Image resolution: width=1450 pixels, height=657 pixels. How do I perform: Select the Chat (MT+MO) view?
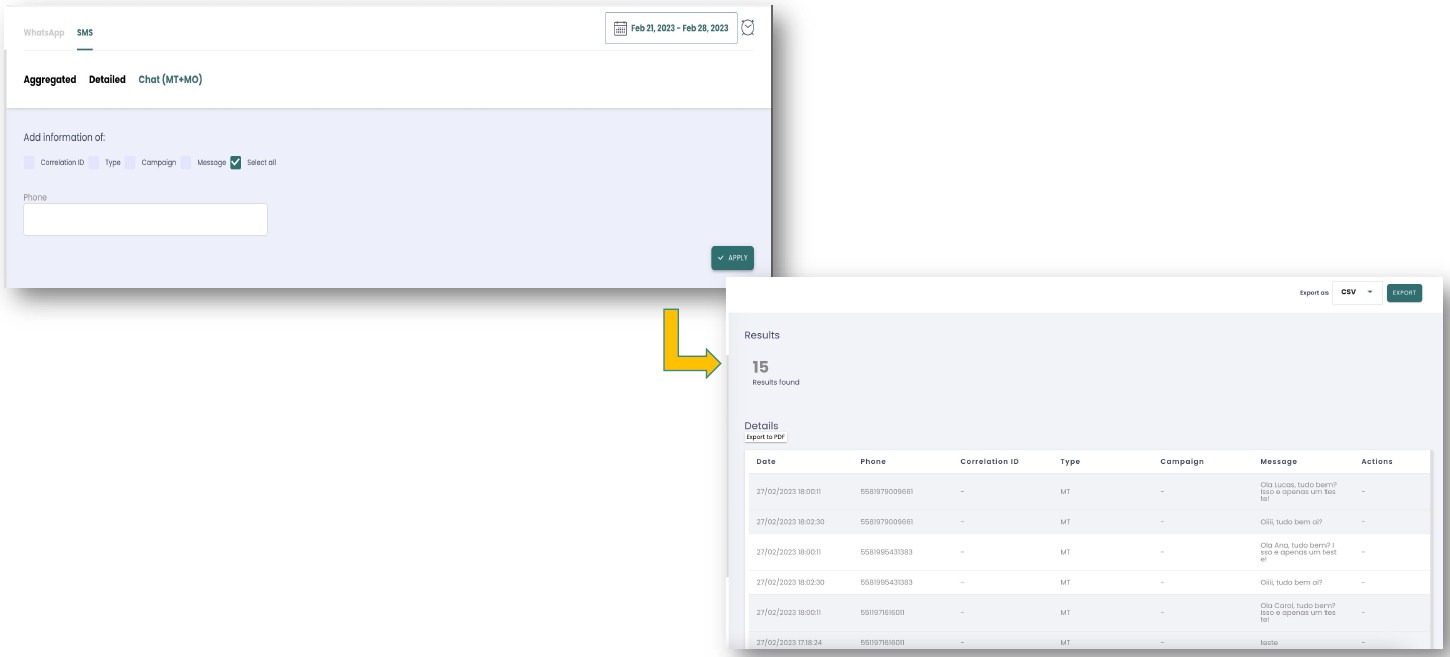170,80
